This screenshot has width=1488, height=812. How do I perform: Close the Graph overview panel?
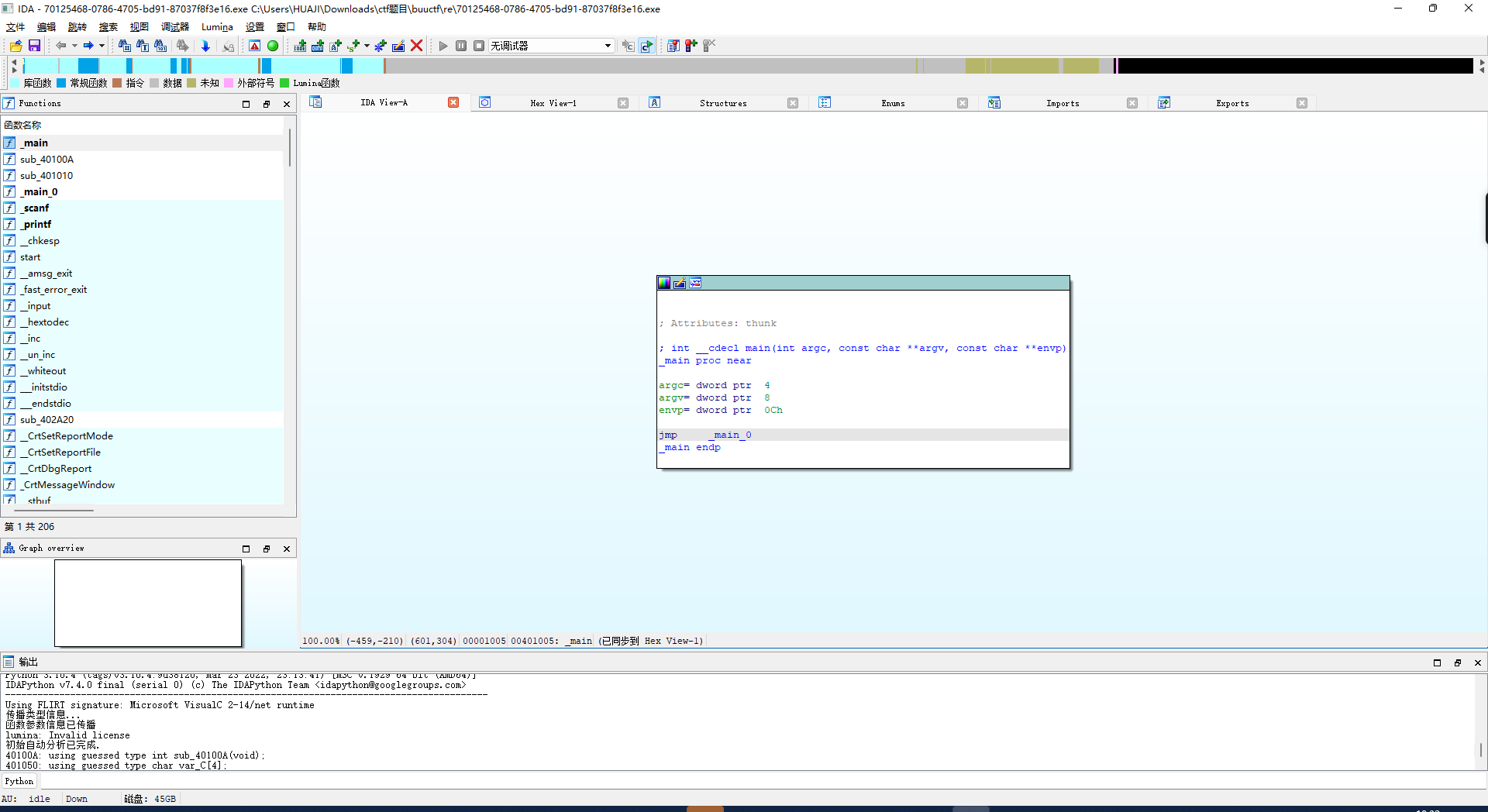click(x=287, y=549)
